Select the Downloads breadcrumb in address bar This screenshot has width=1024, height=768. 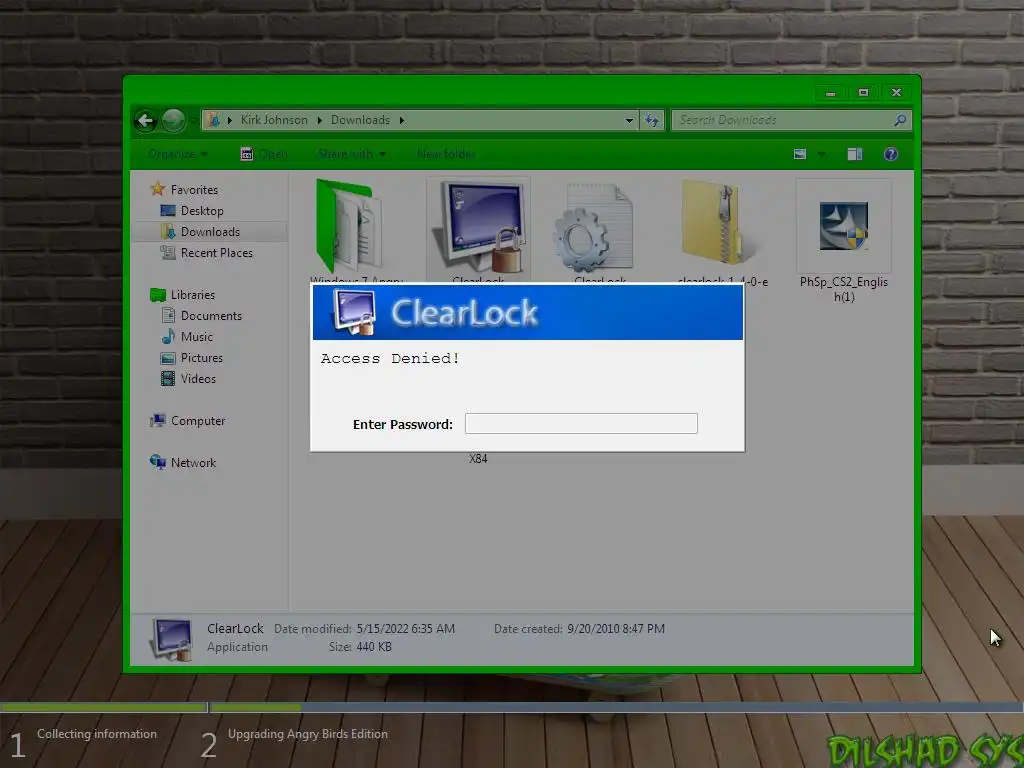tap(360, 120)
